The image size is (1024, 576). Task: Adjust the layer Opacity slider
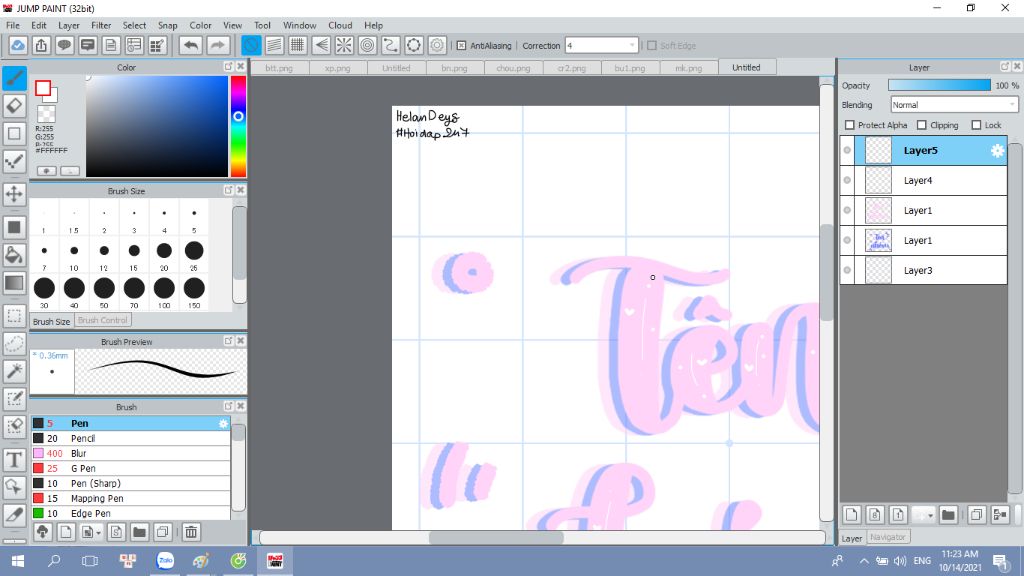[x=939, y=86]
